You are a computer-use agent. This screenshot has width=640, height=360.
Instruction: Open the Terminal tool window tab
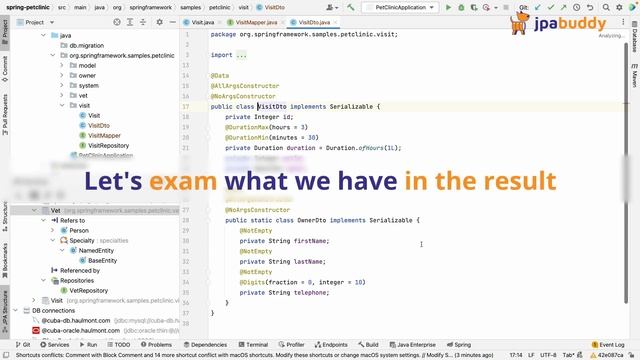click(253, 344)
